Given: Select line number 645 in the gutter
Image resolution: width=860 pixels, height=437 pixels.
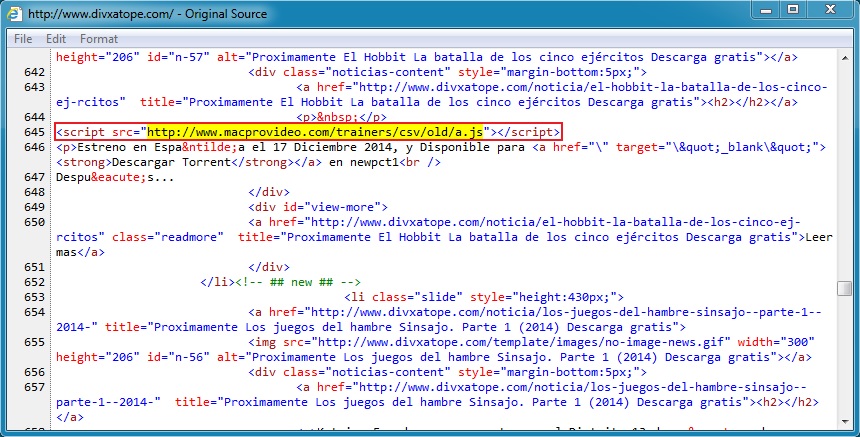Looking at the screenshot, I should pyautogui.click(x=34, y=132).
